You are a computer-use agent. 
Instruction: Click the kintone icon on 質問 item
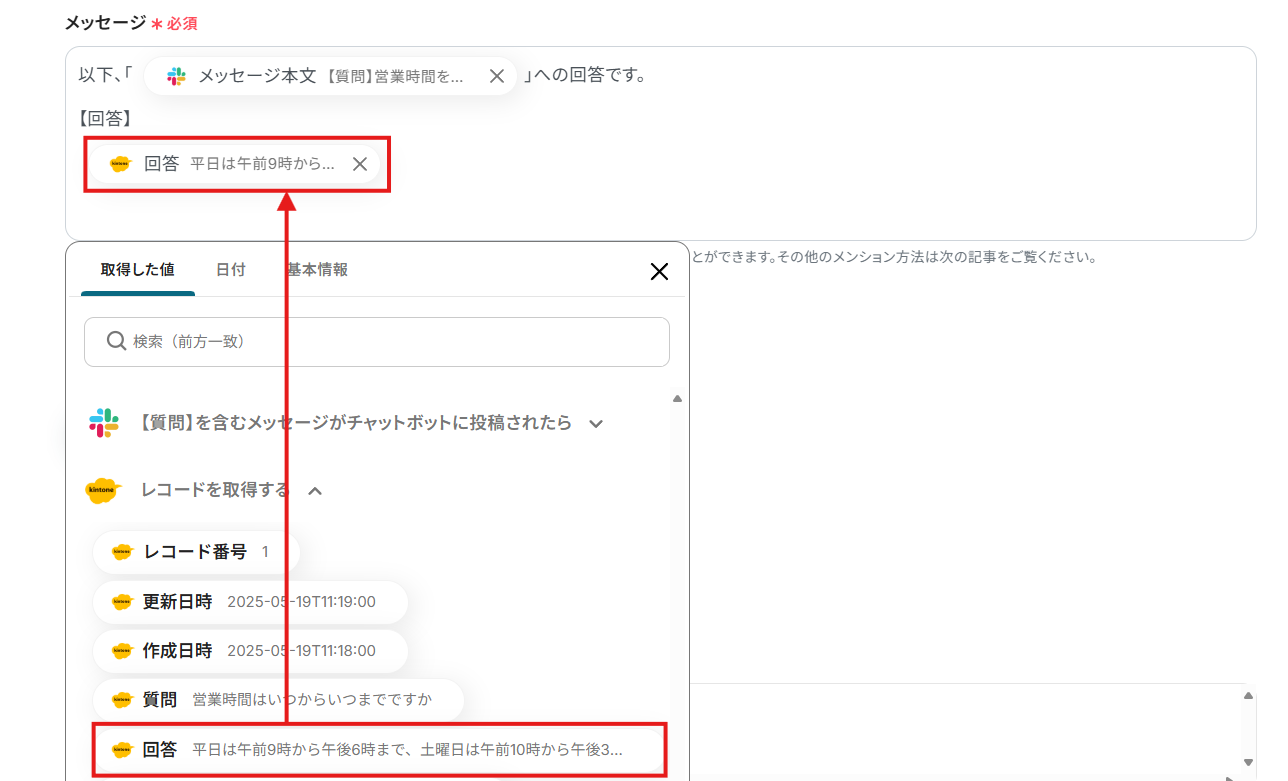[x=122, y=700]
